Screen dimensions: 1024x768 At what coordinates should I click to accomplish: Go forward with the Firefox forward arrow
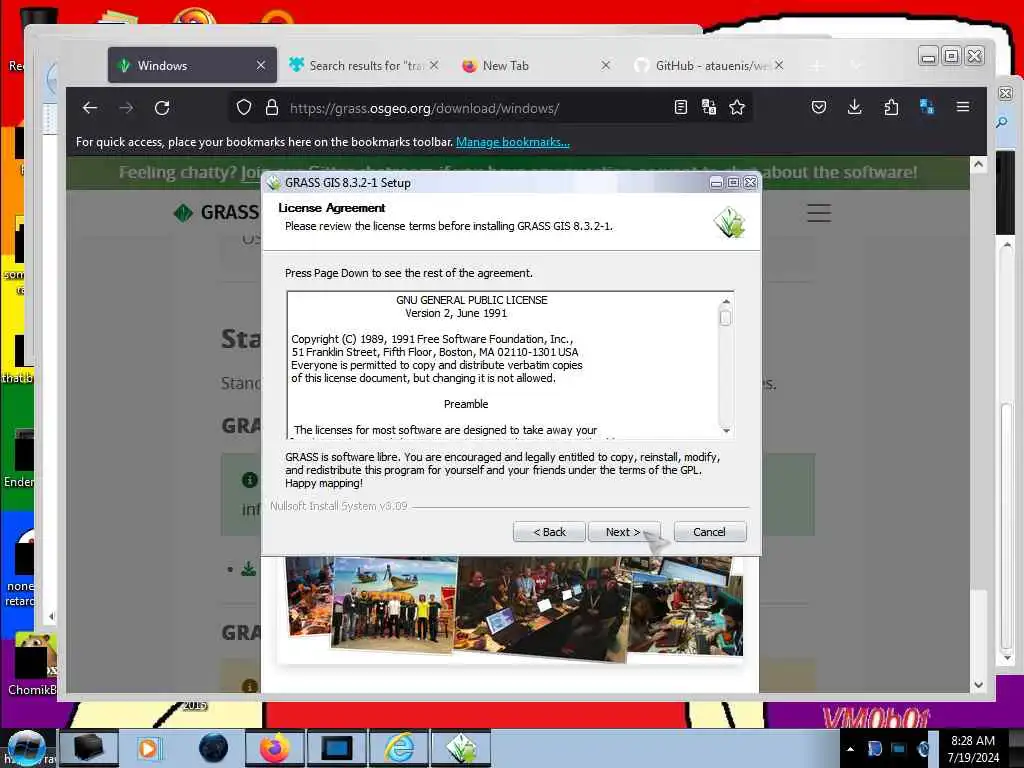click(126, 108)
